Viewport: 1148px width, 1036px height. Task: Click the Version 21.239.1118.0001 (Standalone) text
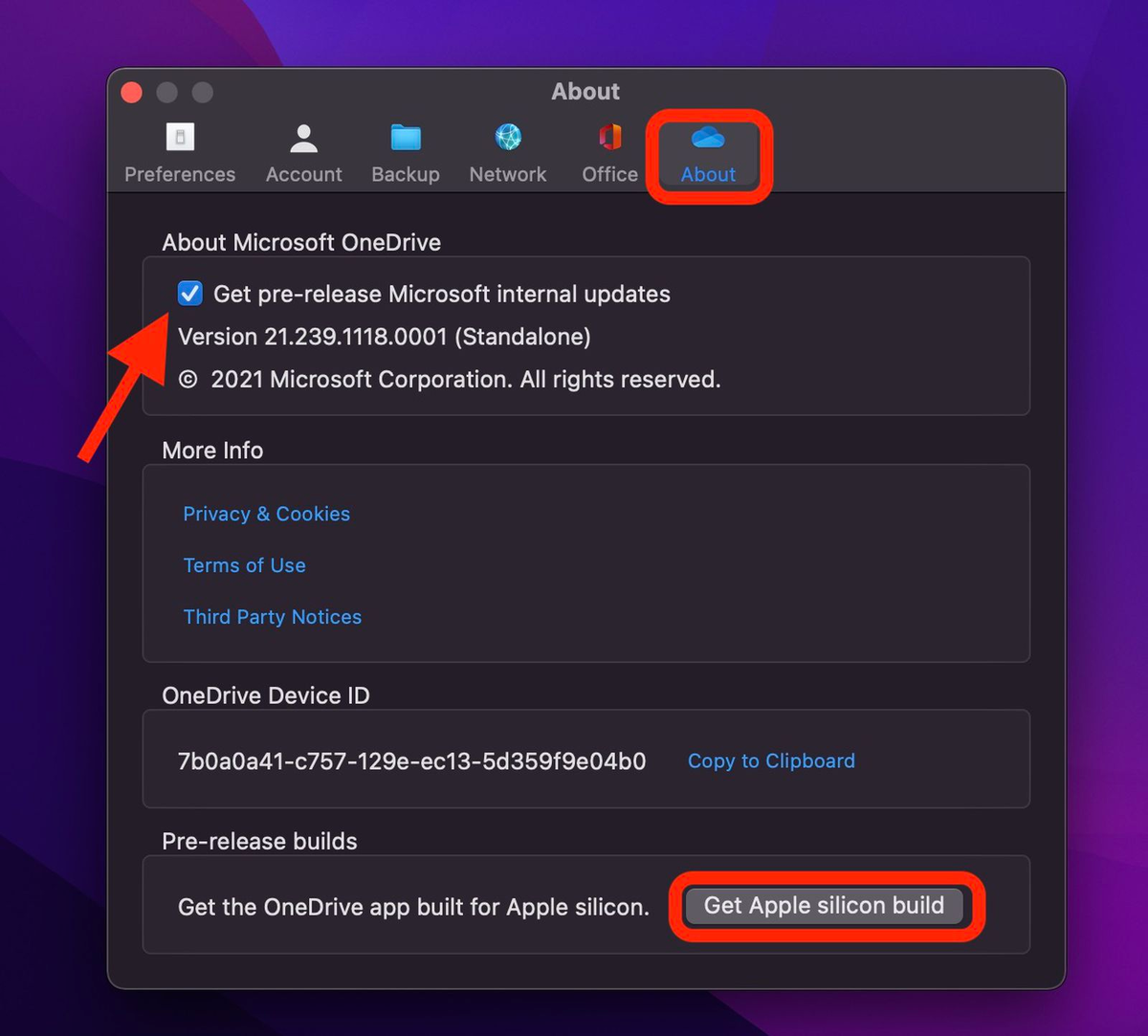(385, 337)
